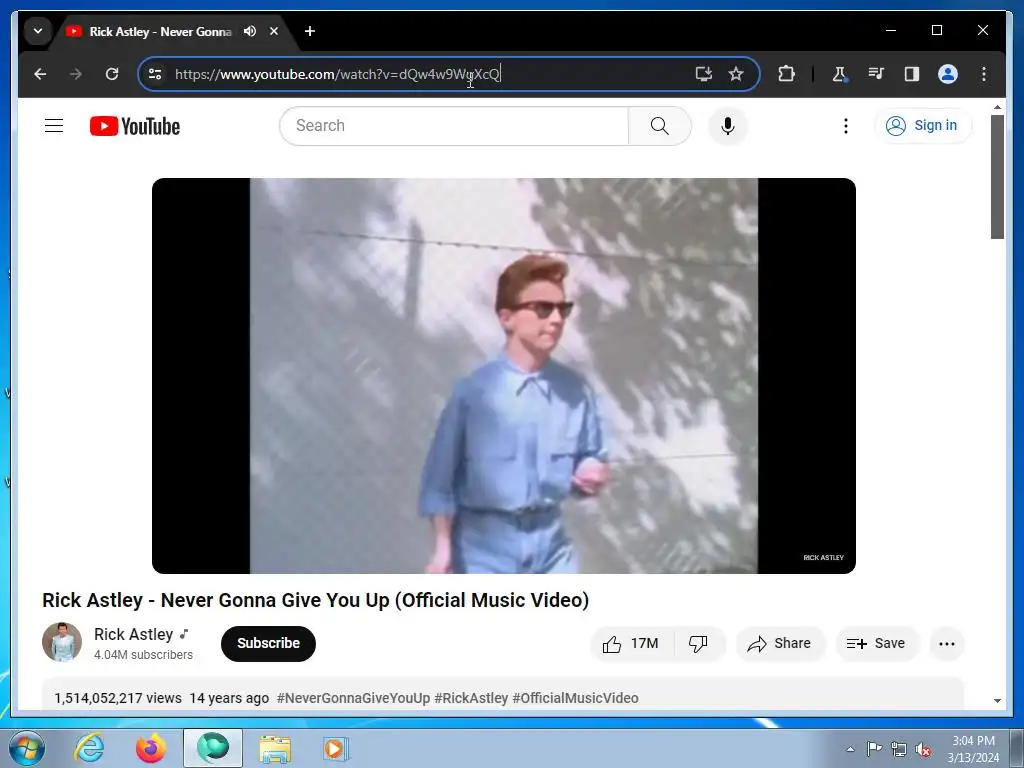View site information icon in address bar

click(x=155, y=74)
